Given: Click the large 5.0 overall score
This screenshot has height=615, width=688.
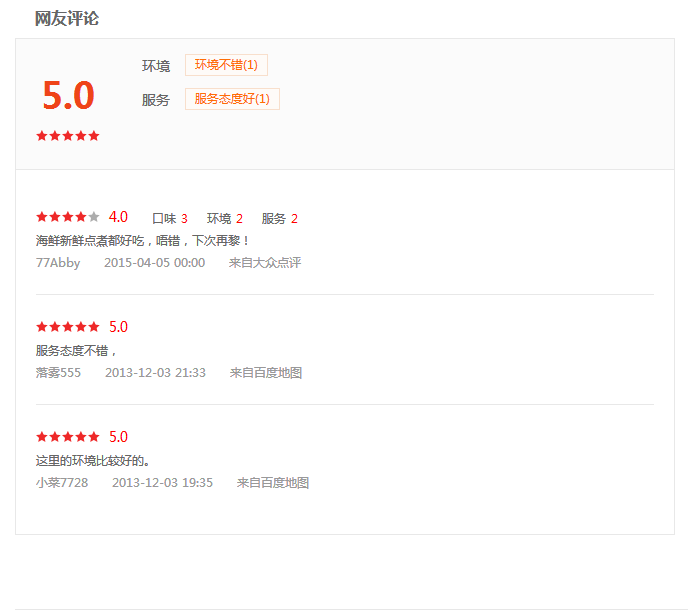Looking at the screenshot, I should click(68, 96).
